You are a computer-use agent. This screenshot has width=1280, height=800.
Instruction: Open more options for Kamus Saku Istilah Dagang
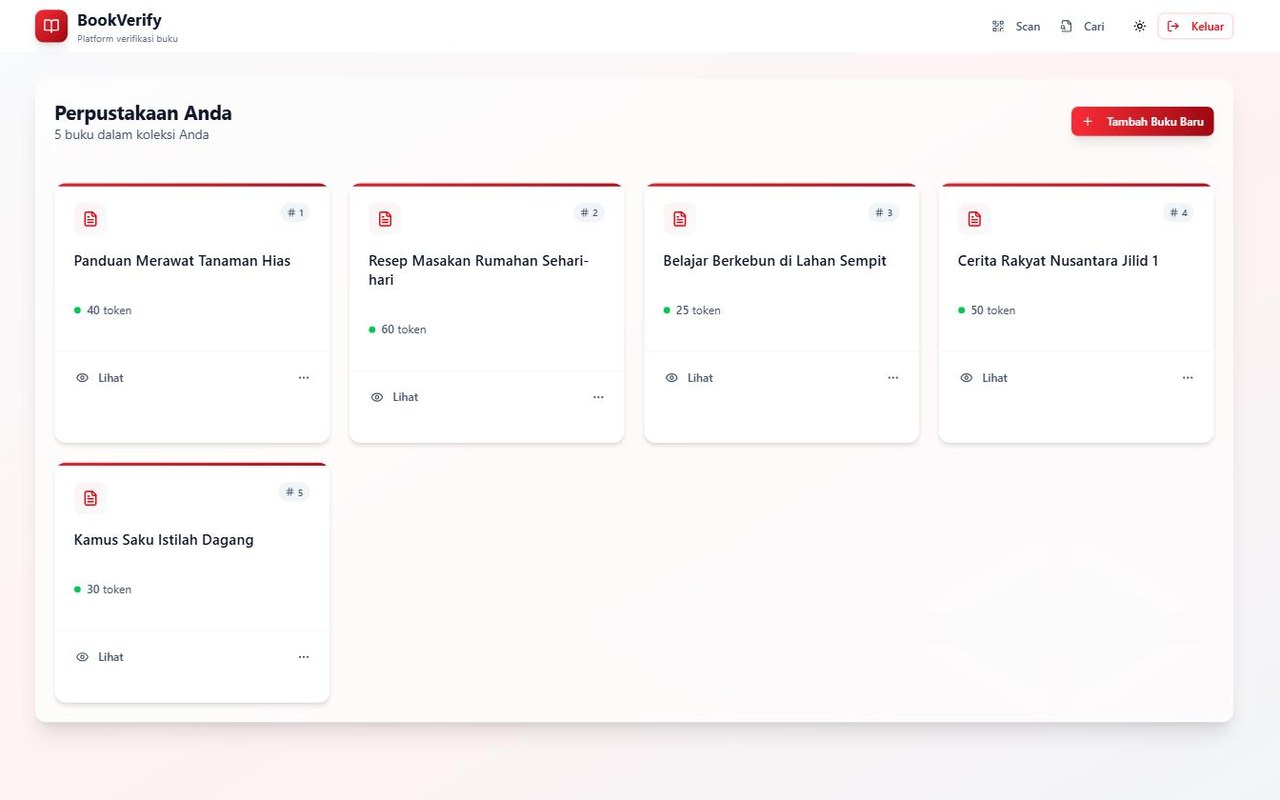click(304, 657)
